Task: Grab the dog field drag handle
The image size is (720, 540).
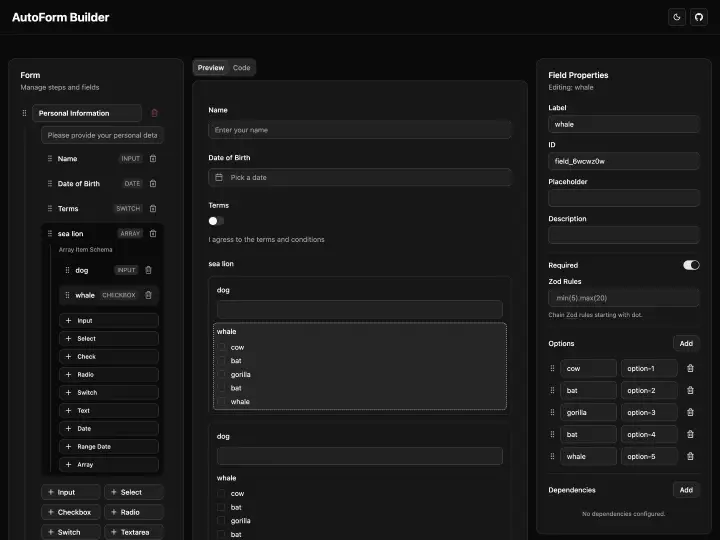Action: tap(68, 270)
